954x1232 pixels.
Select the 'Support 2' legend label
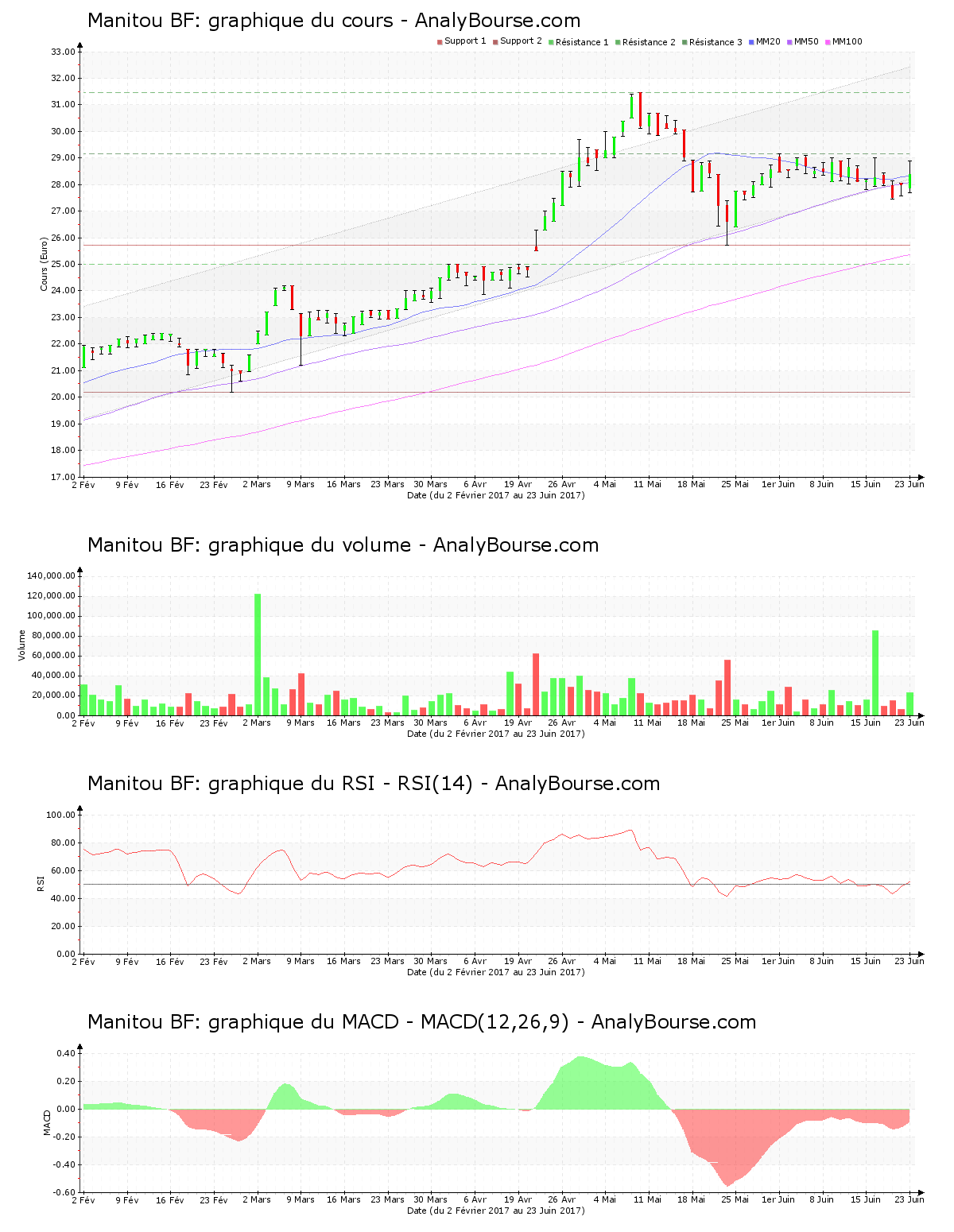click(521, 41)
